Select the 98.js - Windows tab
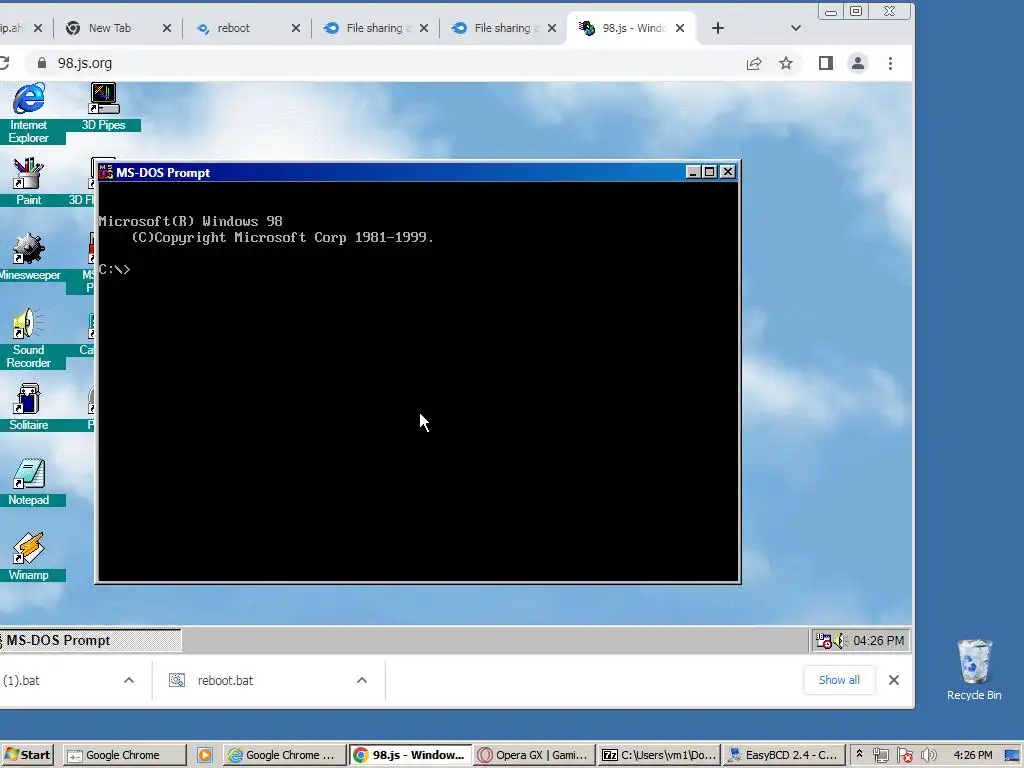 (632, 28)
